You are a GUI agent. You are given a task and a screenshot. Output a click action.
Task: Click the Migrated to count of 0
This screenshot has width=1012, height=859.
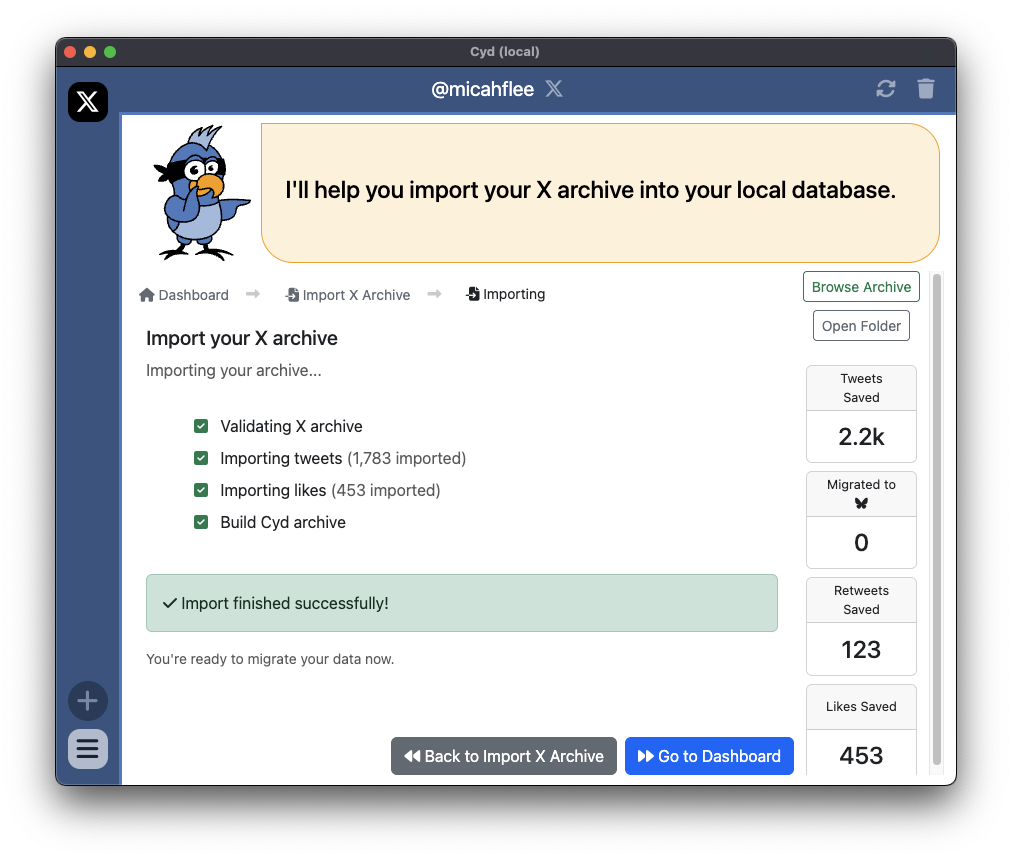[x=861, y=543]
